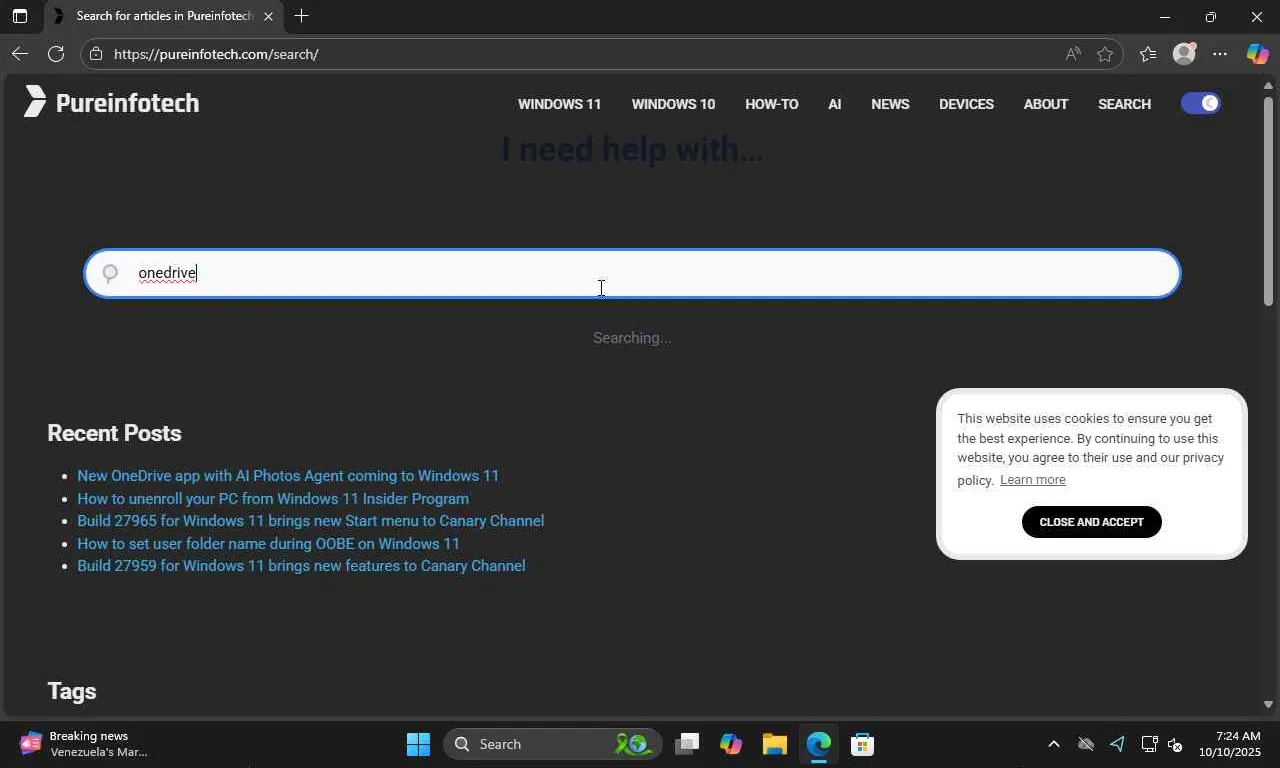Switch to Microsoft Edge on taskbar

[x=819, y=744]
